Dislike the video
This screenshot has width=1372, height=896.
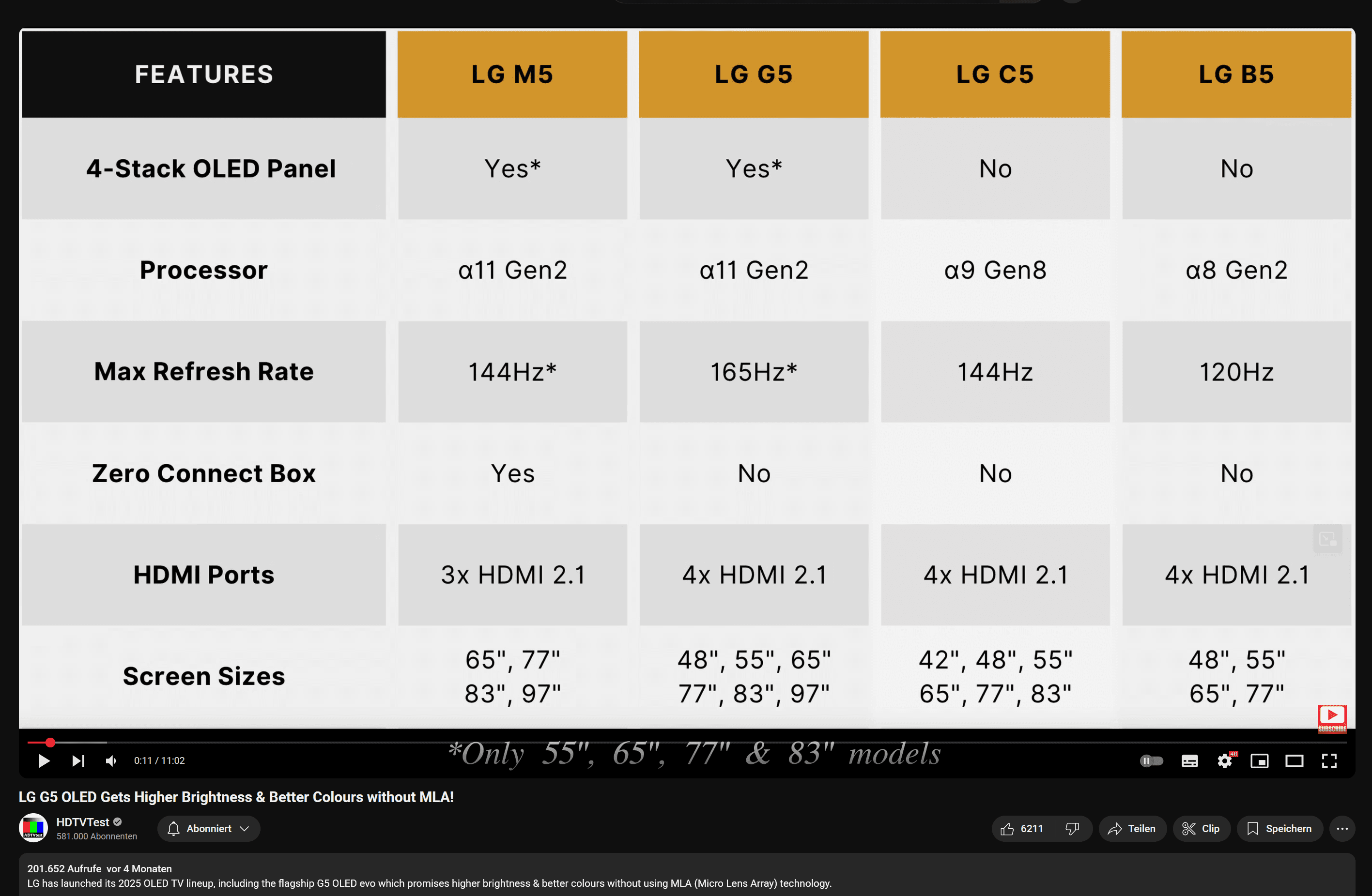pos(1072,828)
